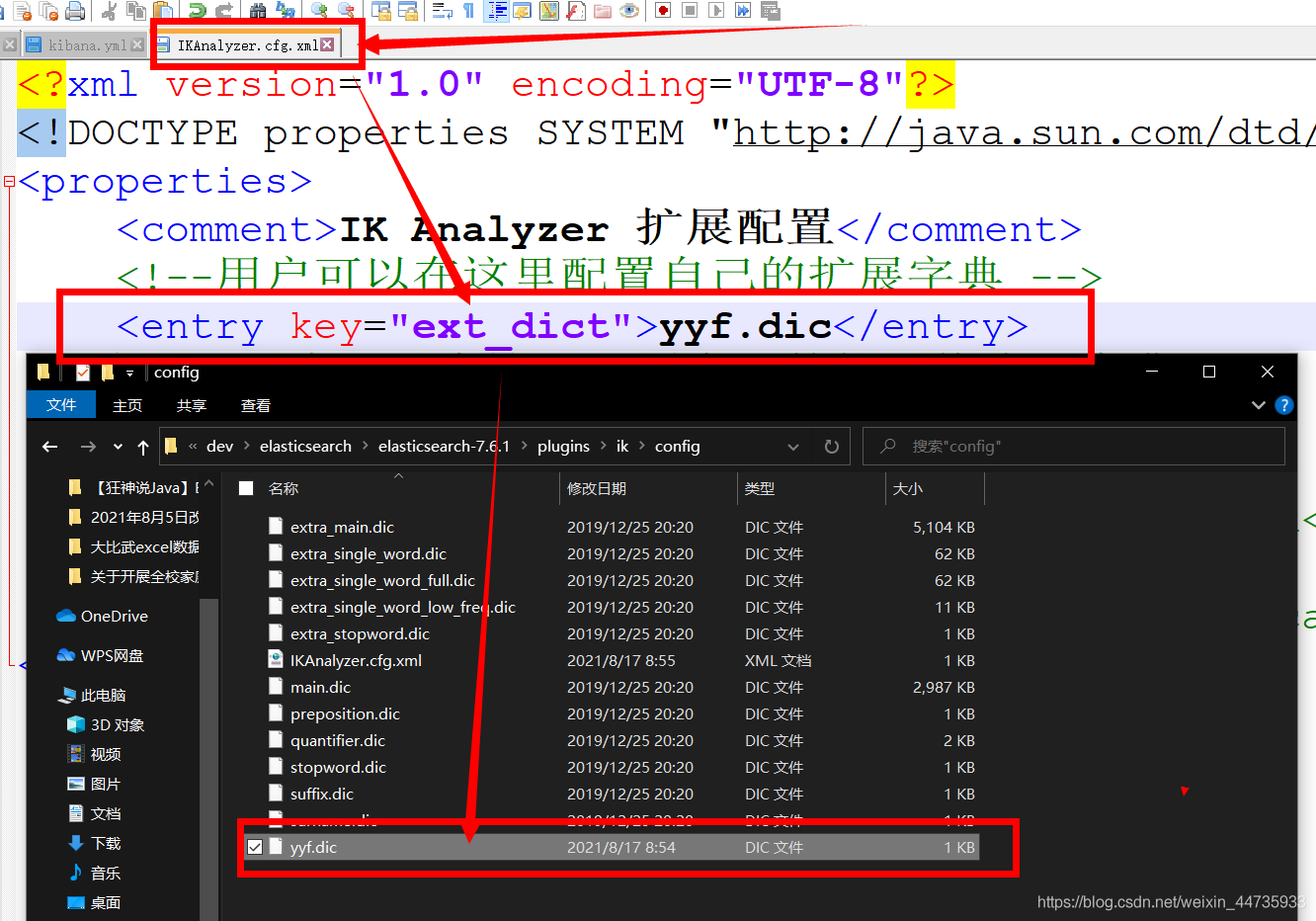Click the Close All documents icon
This screenshot has width=1316, height=921.
click(49, 12)
